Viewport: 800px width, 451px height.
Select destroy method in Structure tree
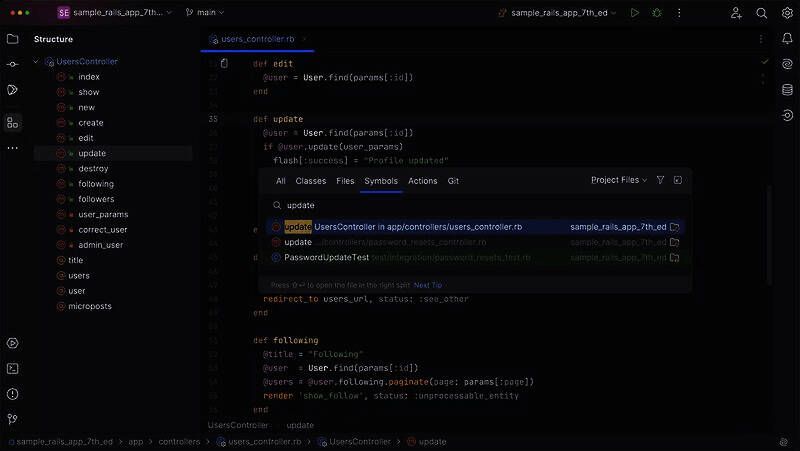tap(93, 168)
